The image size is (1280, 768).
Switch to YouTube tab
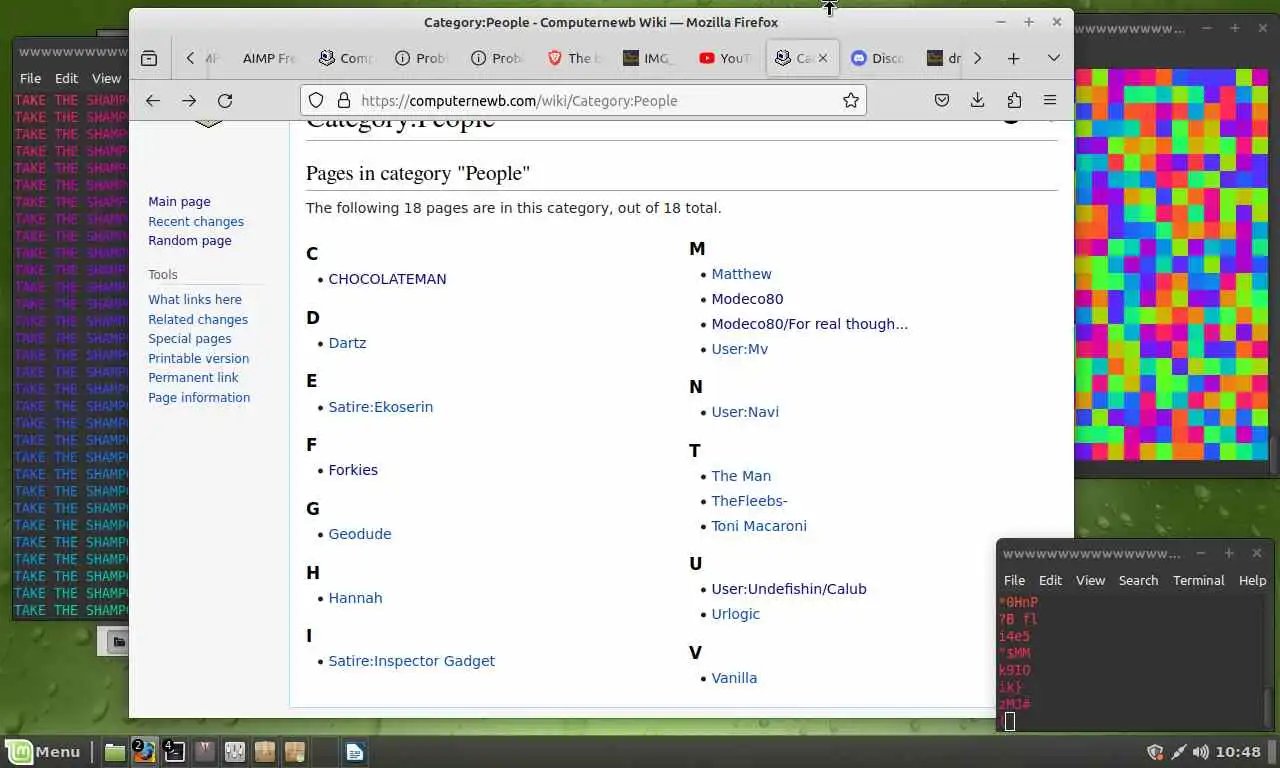click(727, 58)
